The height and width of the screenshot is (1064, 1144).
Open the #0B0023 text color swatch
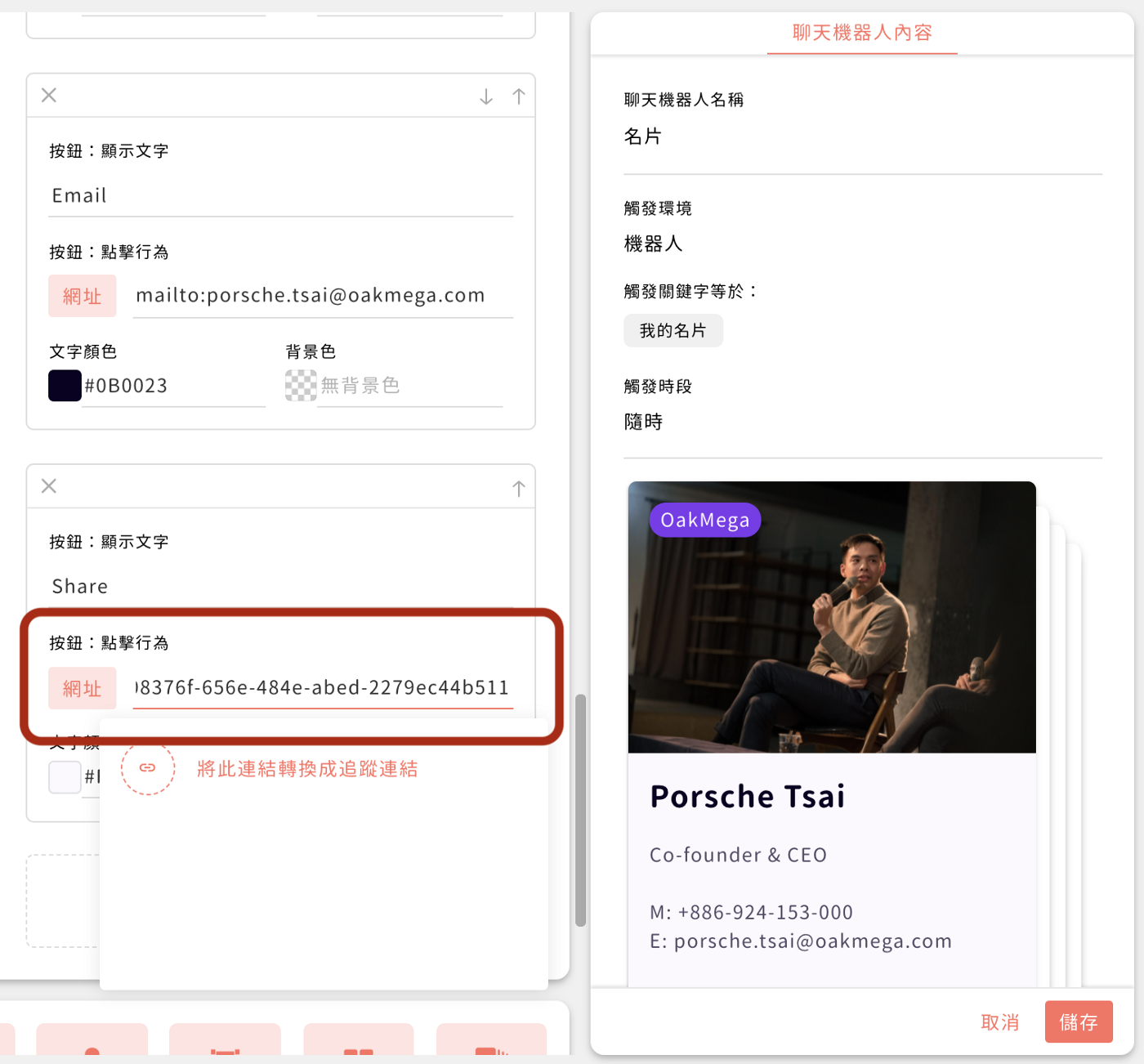coord(65,386)
